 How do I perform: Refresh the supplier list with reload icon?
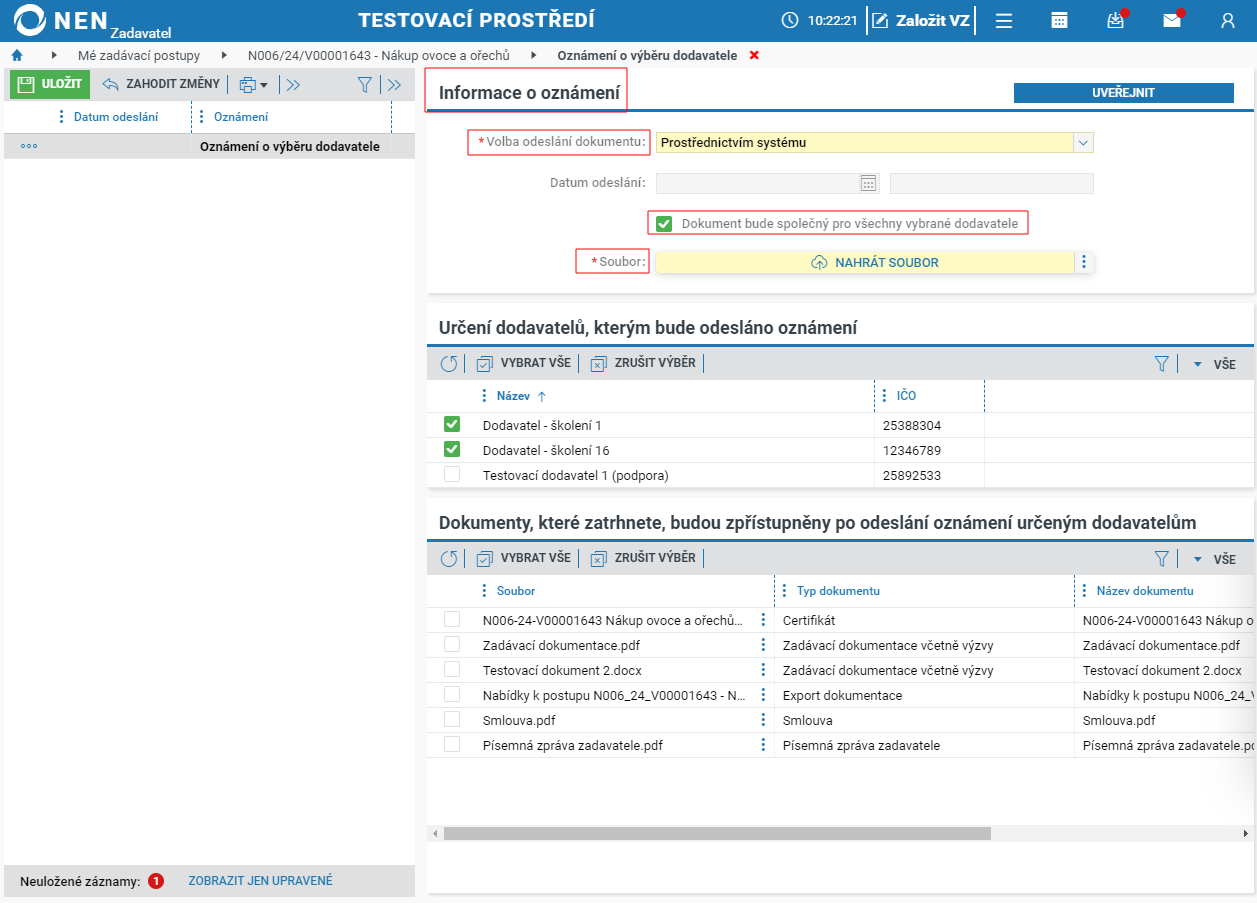449,364
